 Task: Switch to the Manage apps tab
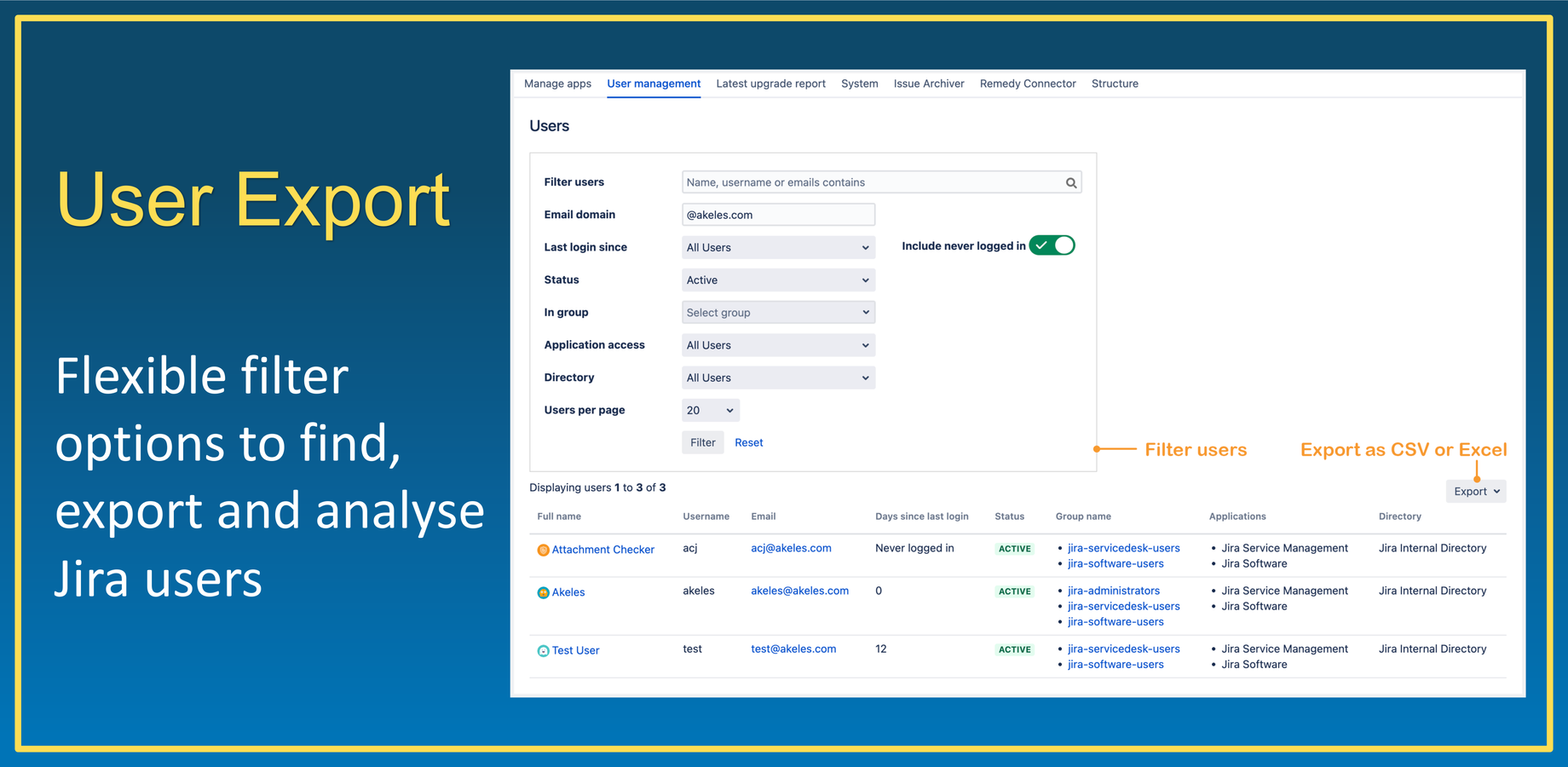(557, 84)
